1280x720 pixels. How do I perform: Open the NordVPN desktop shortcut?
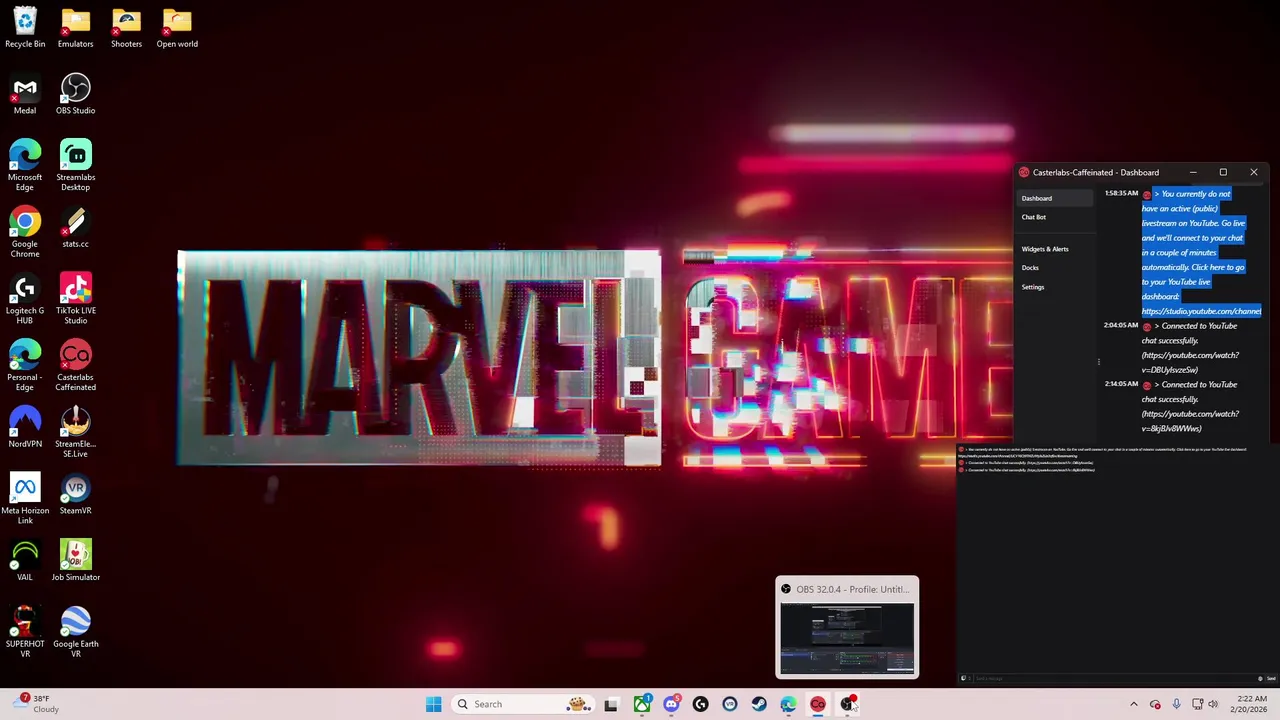tap(25, 428)
